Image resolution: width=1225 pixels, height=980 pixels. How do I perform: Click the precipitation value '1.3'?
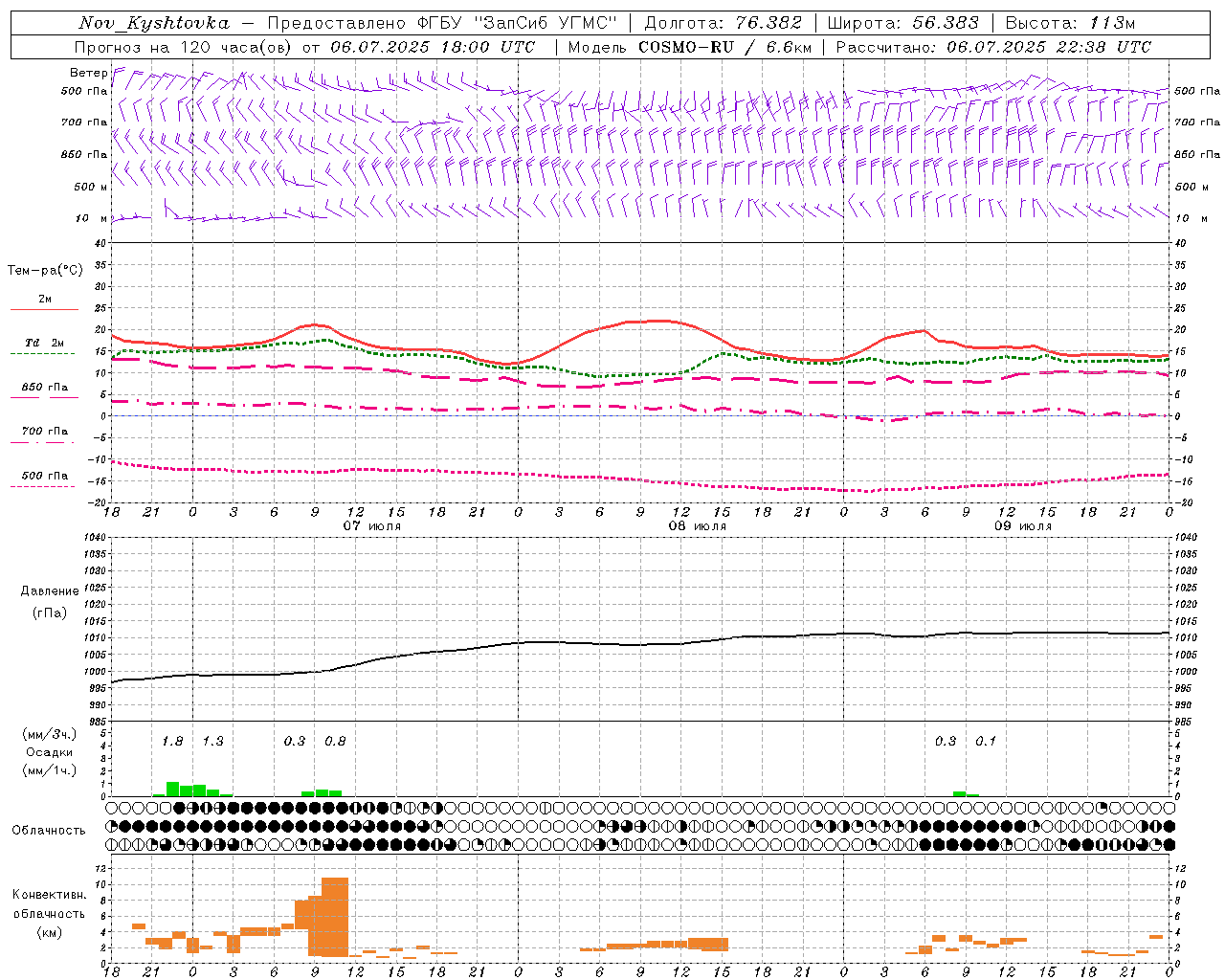pos(212,742)
